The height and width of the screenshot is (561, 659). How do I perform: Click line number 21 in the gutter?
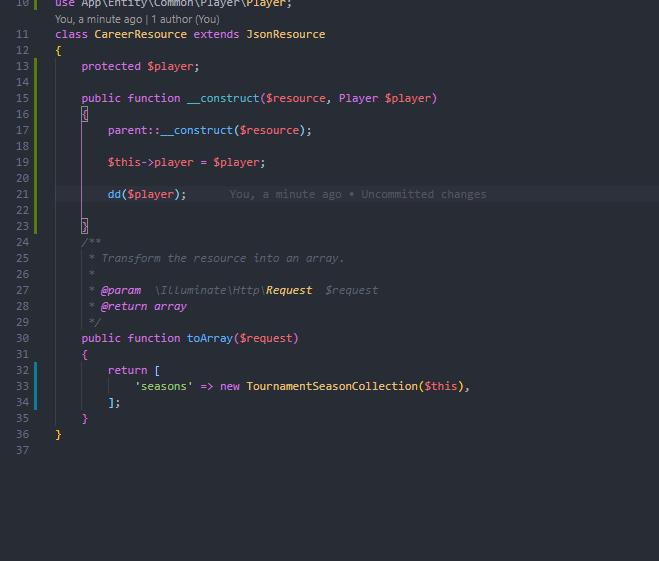click(x=22, y=194)
